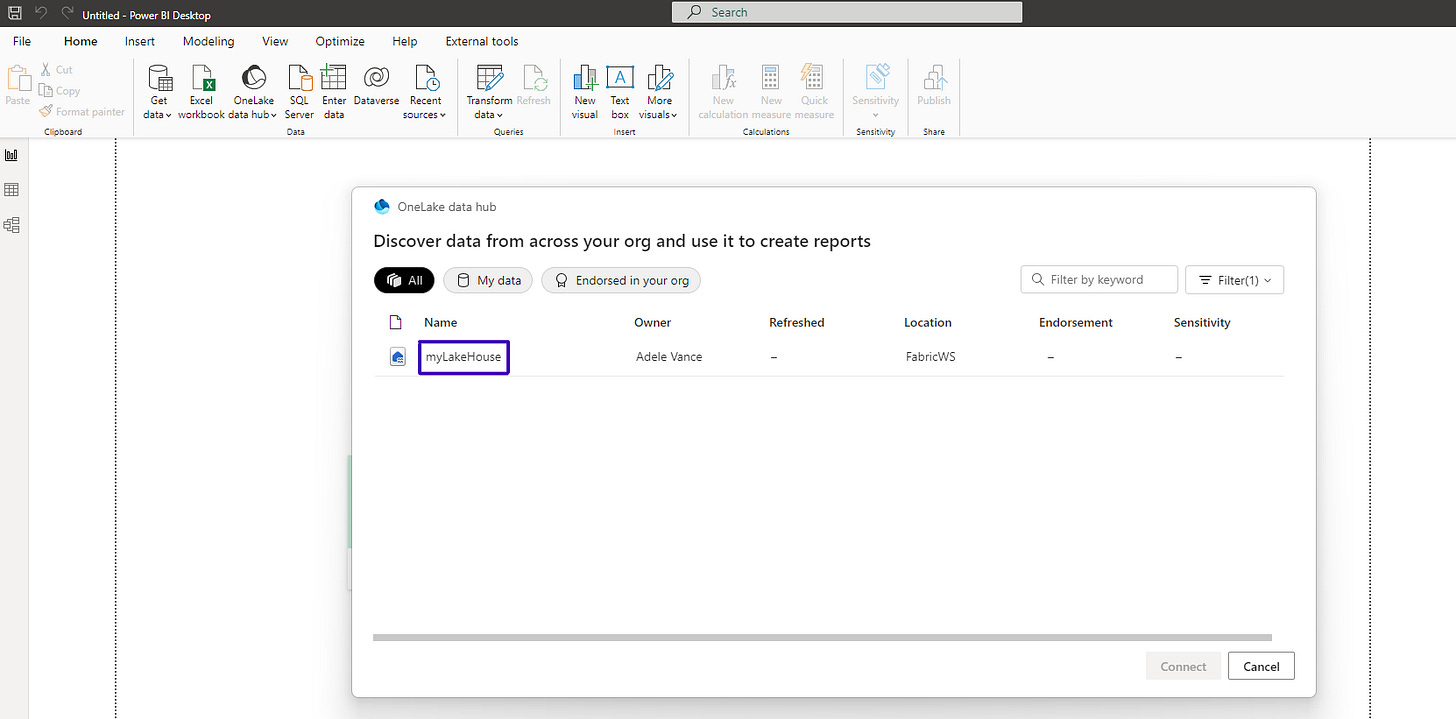Viewport: 1456px width, 719px height.
Task: Toggle Endorsed in your org filter
Action: (x=621, y=281)
